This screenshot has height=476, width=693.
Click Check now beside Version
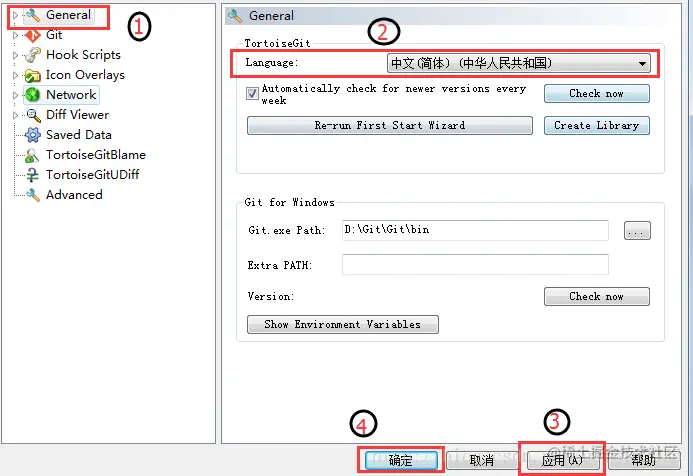[x=597, y=297]
